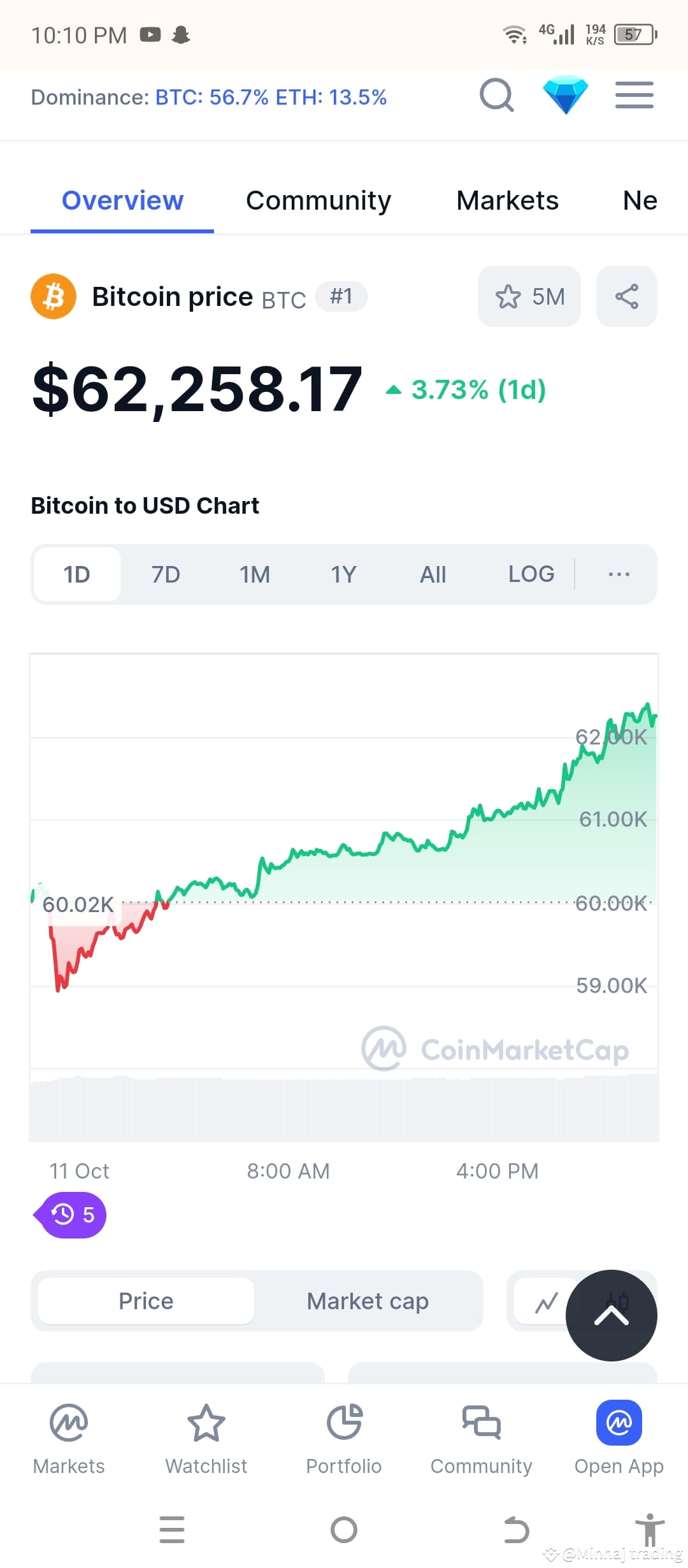Switch to the Markets tab
This screenshot has height=1568, width=688.
pyautogui.click(x=506, y=200)
